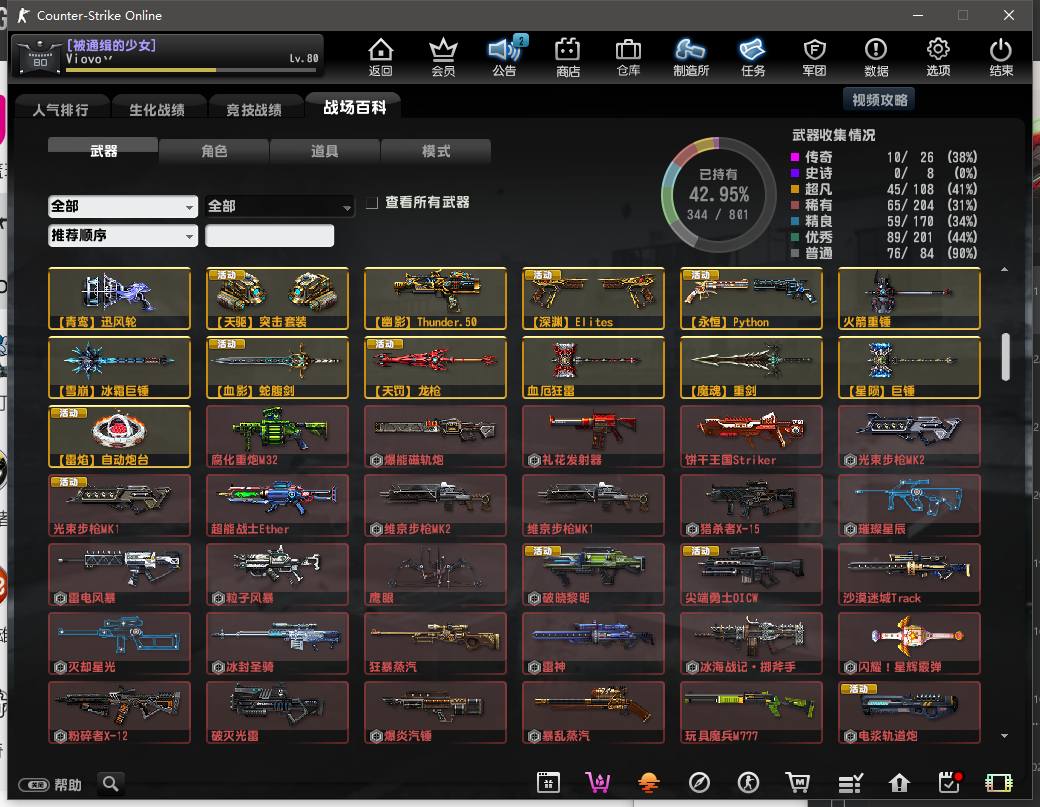Switch to the 生化战绩 tab
The width and height of the screenshot is (1040, 807).
(x=157, y=109)
